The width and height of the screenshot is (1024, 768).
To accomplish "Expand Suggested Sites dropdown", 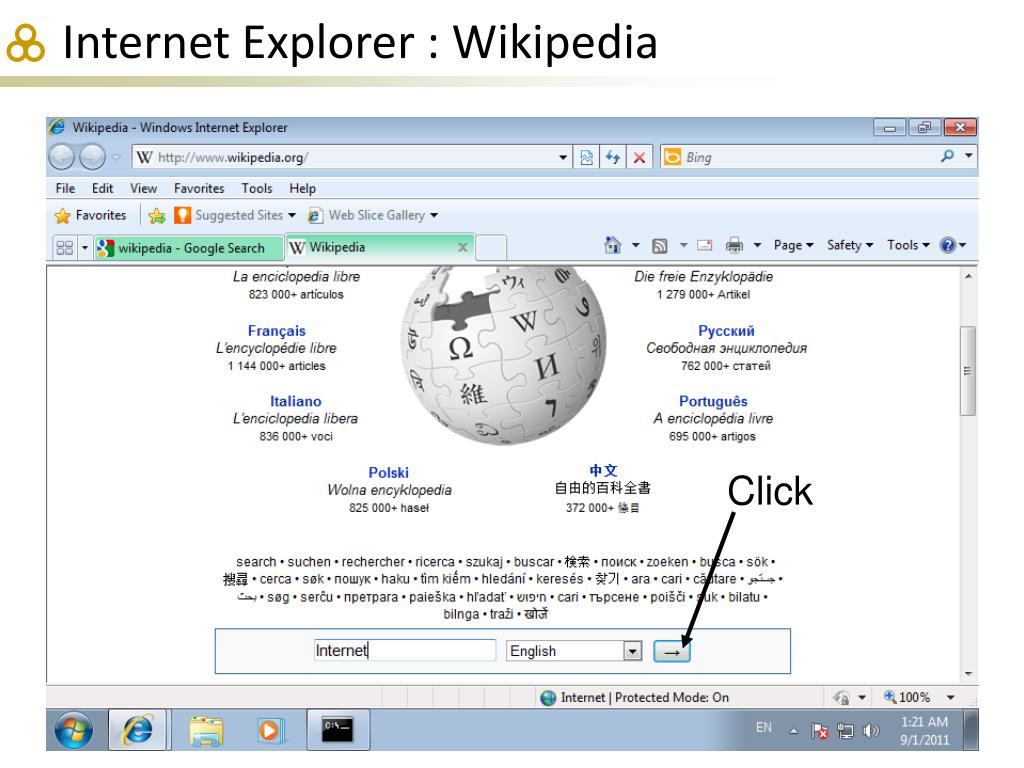I will pyautogui.click(x=292, y=216).
